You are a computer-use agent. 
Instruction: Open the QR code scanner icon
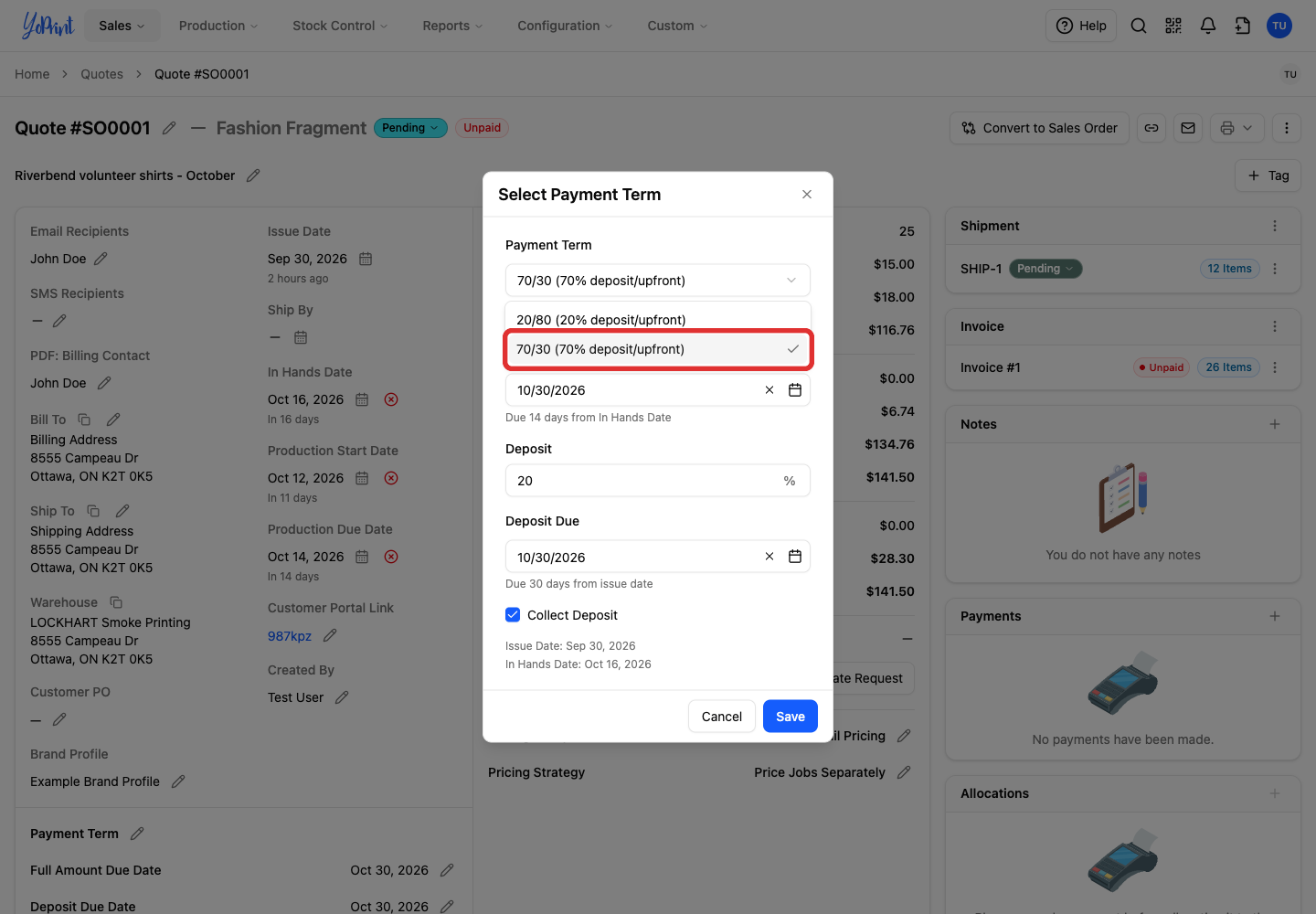(x=1173, y=26)
